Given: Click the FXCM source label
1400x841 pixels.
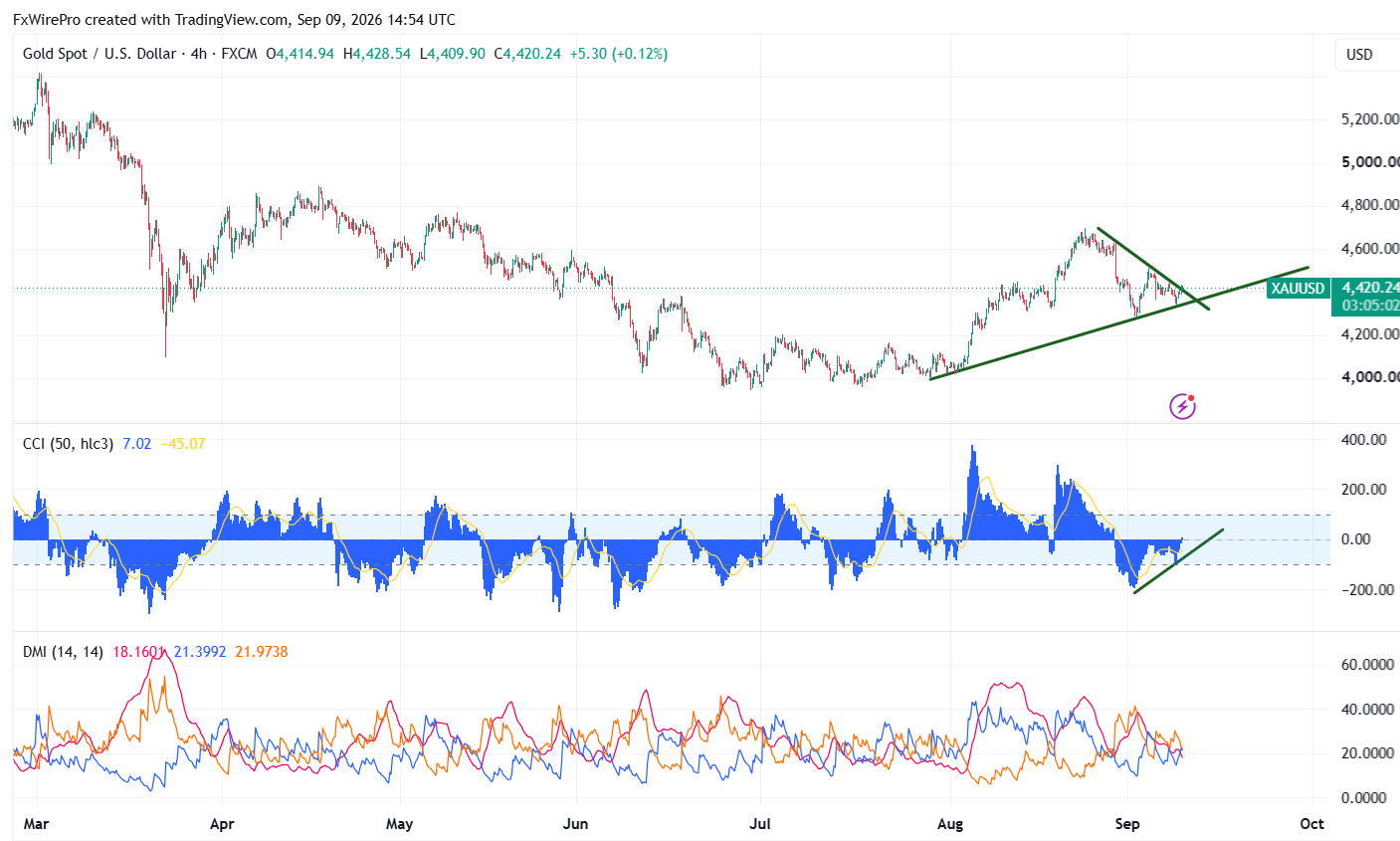Looking at the screenshot, I should [239, 54].
